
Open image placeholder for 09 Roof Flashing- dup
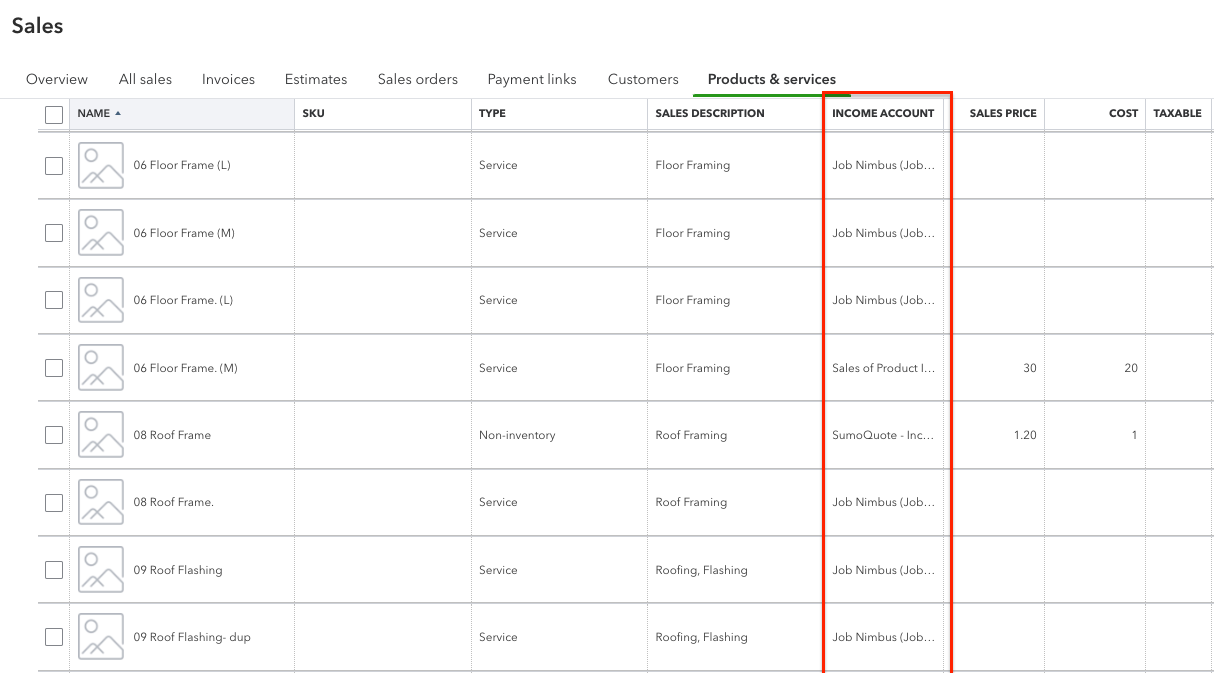tap(101, 637)
